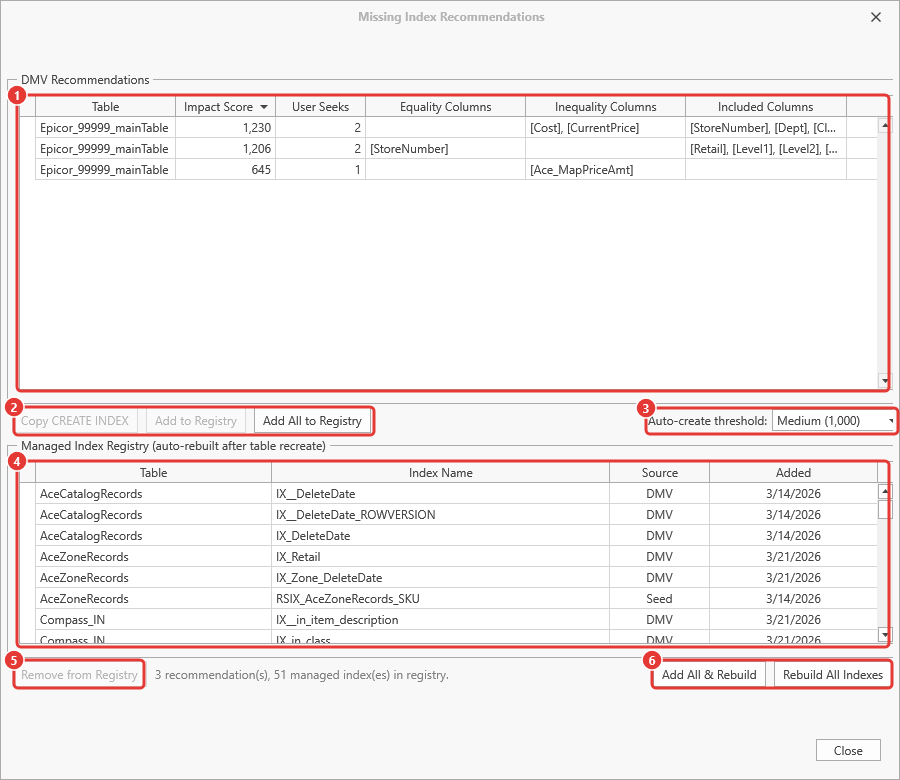900x780 pixels.
Task: Click recommendations grid scroll up arrow
Action: pyautogui.click(x=885, y=125)
